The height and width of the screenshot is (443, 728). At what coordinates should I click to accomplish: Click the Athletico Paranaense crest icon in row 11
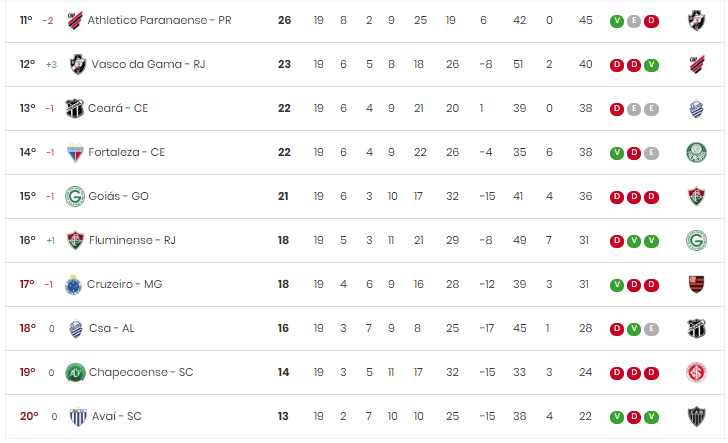click(x=75, y=20)
